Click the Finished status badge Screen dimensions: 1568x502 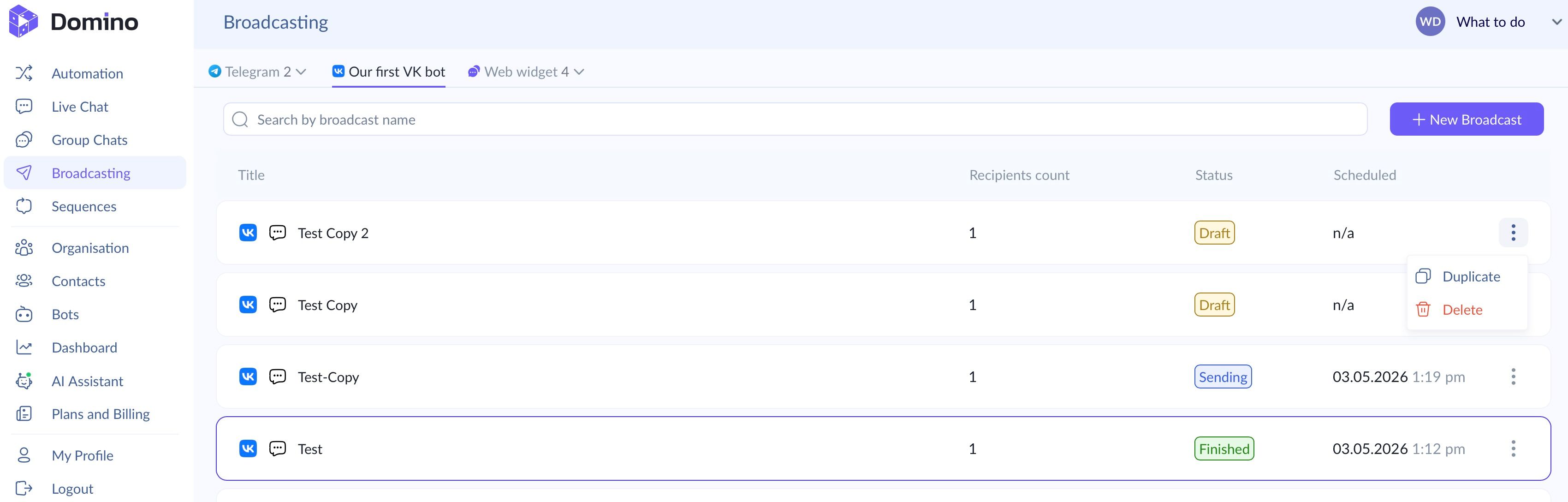pos(1224,448)
